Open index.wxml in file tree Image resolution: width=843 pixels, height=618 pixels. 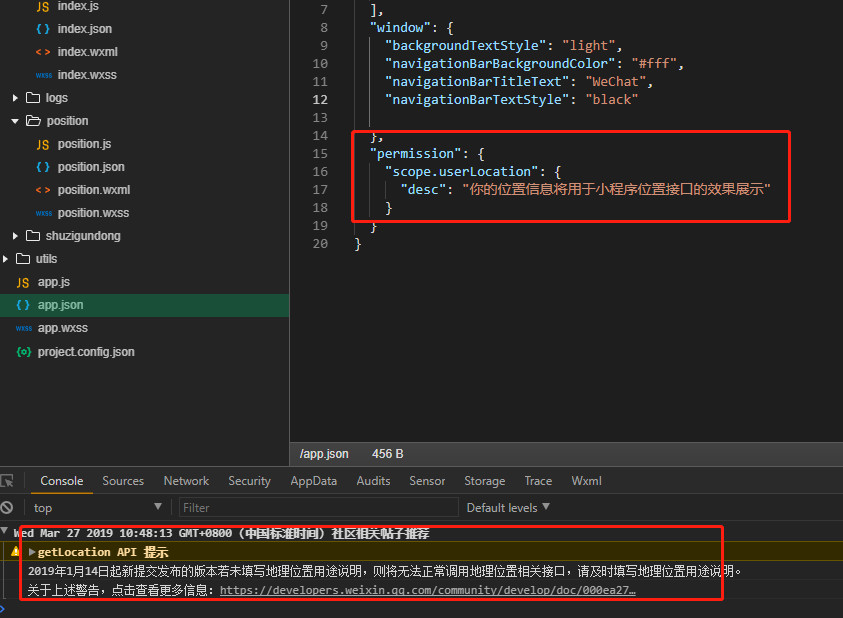88,52
